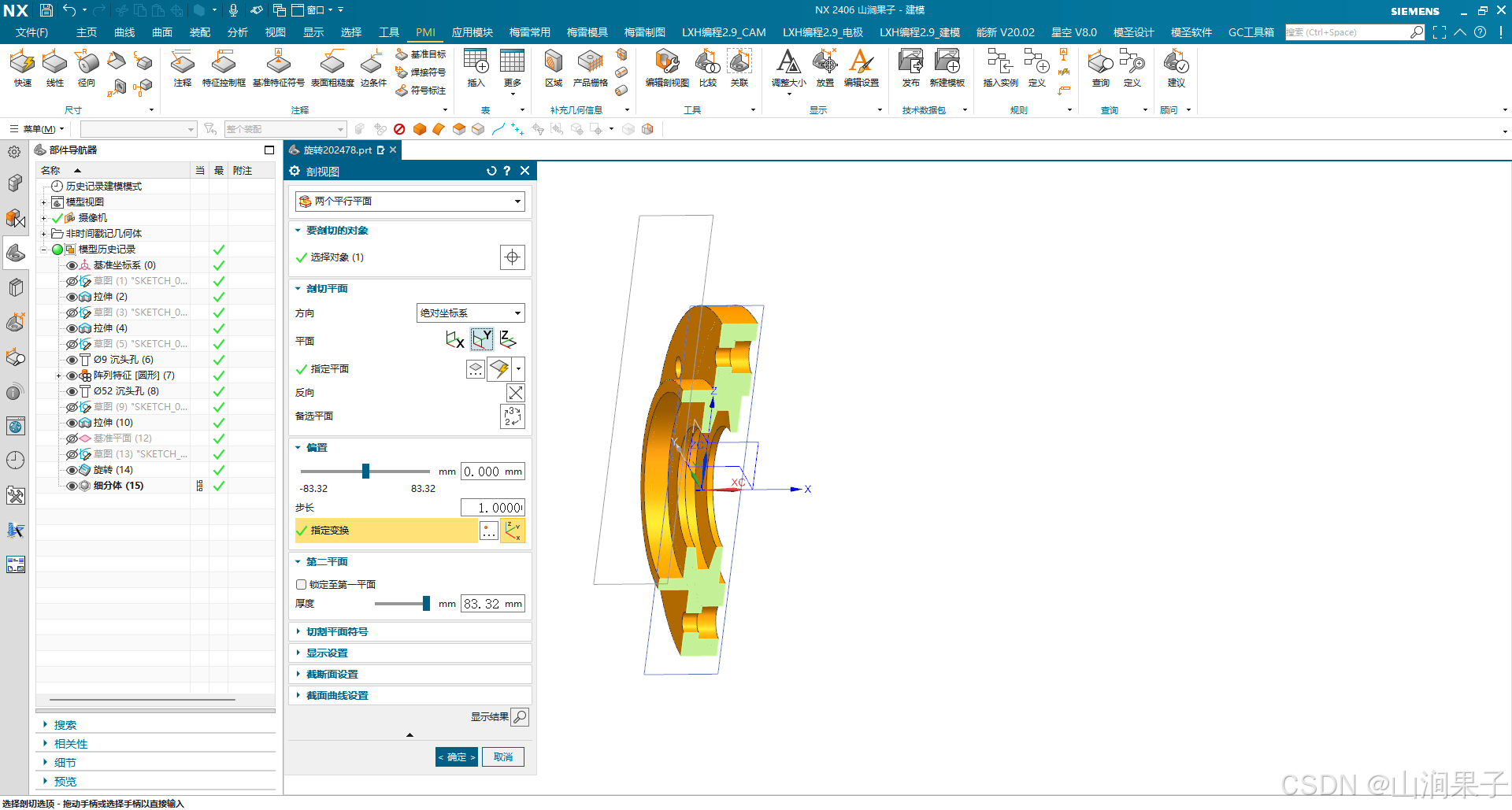Select the 径向 radial dimension tool
1512x810 pixels.
click(x=87, y=68)
